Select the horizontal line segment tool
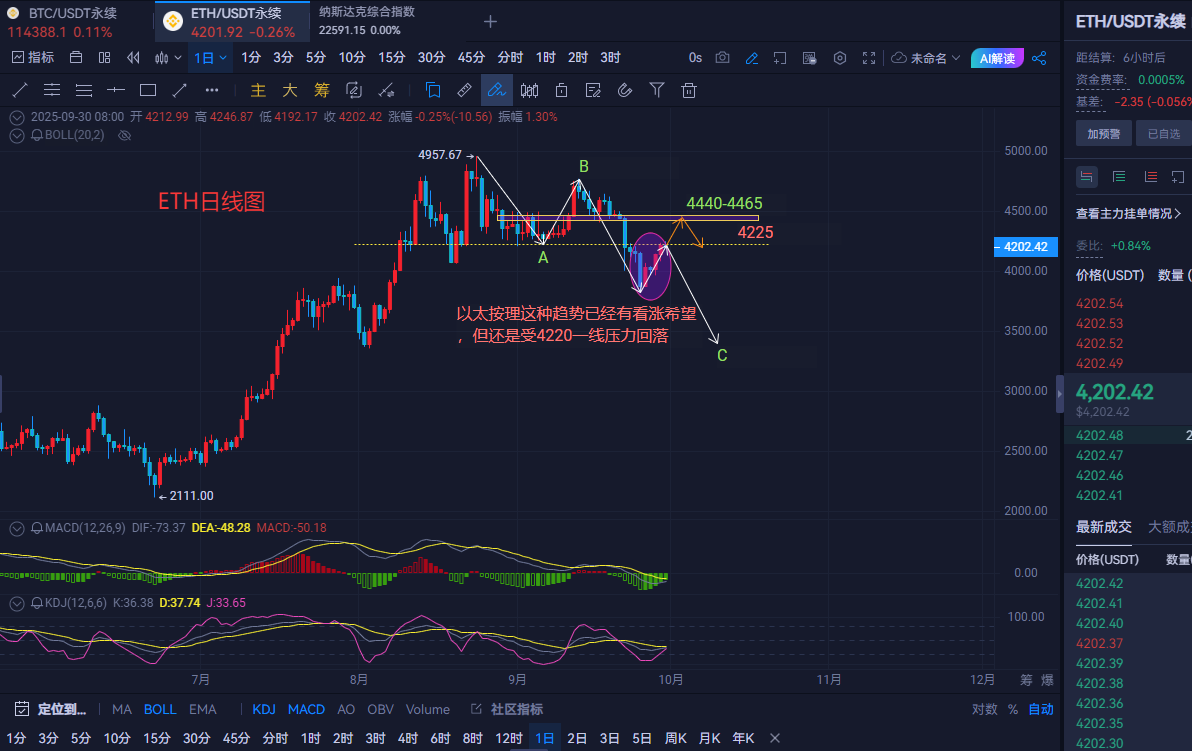Image resolution: width=1192 pixels, height=751 pixels. (116, 90)
